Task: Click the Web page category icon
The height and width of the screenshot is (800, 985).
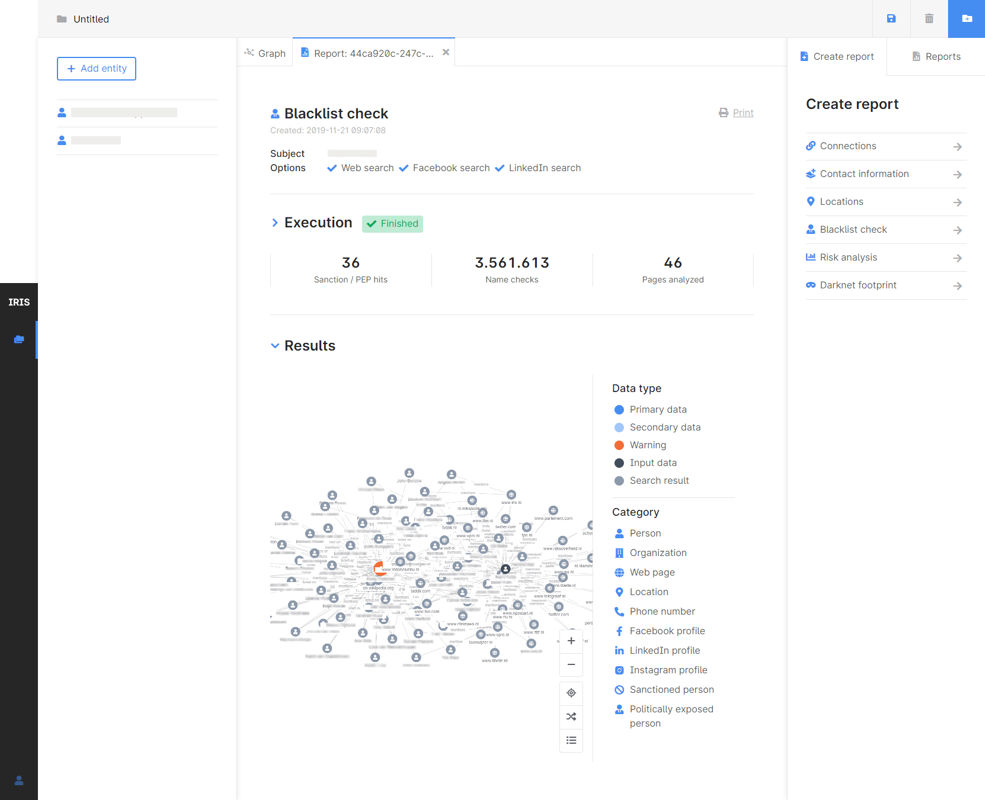Action: coord(619,573)
